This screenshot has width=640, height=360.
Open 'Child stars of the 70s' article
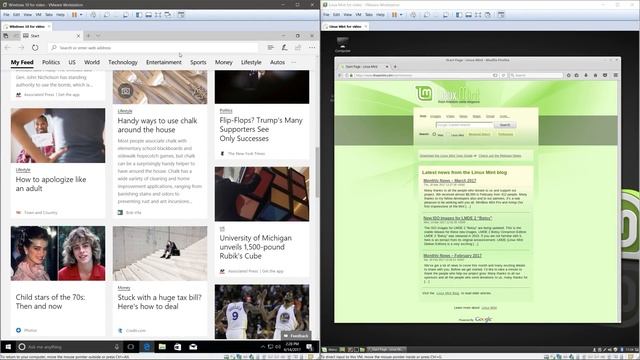pos(50,302)
